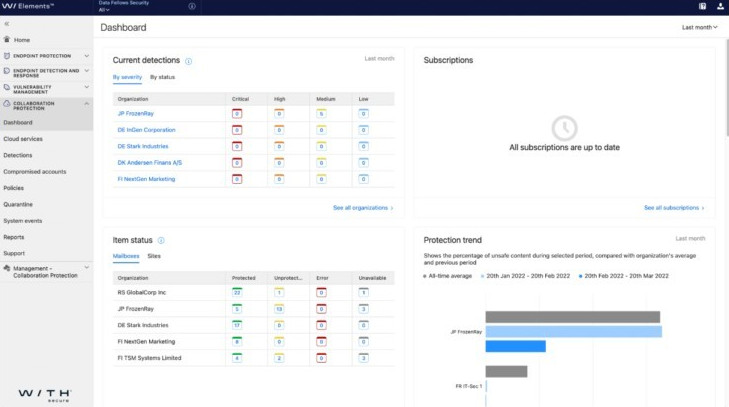Show info for Current detections
Viewport: 729px width, 407px height.
(x=188, y=61)
